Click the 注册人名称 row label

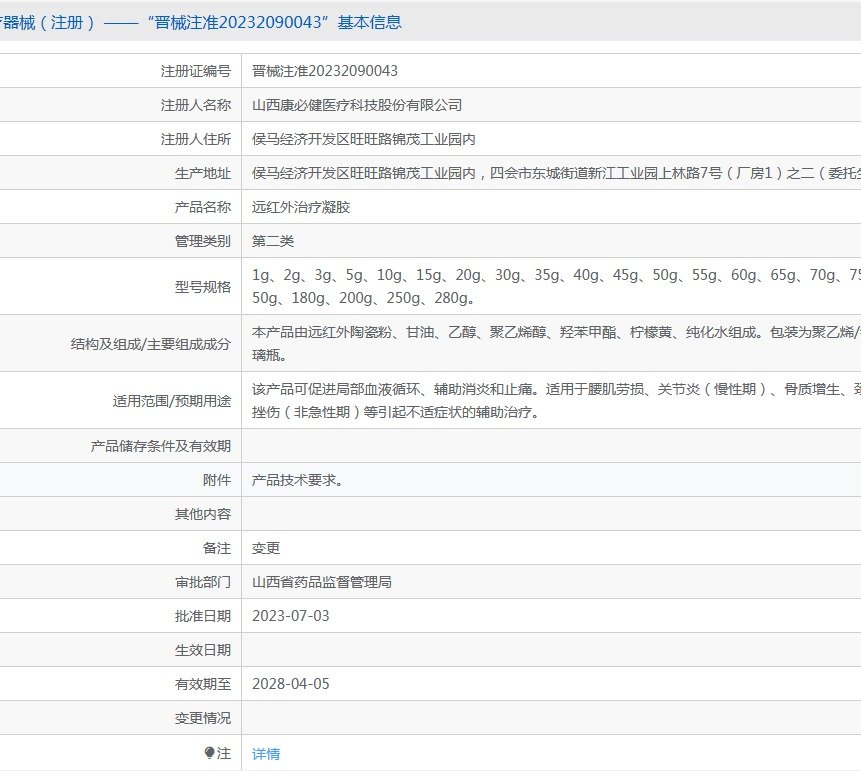tap(195, 105)
